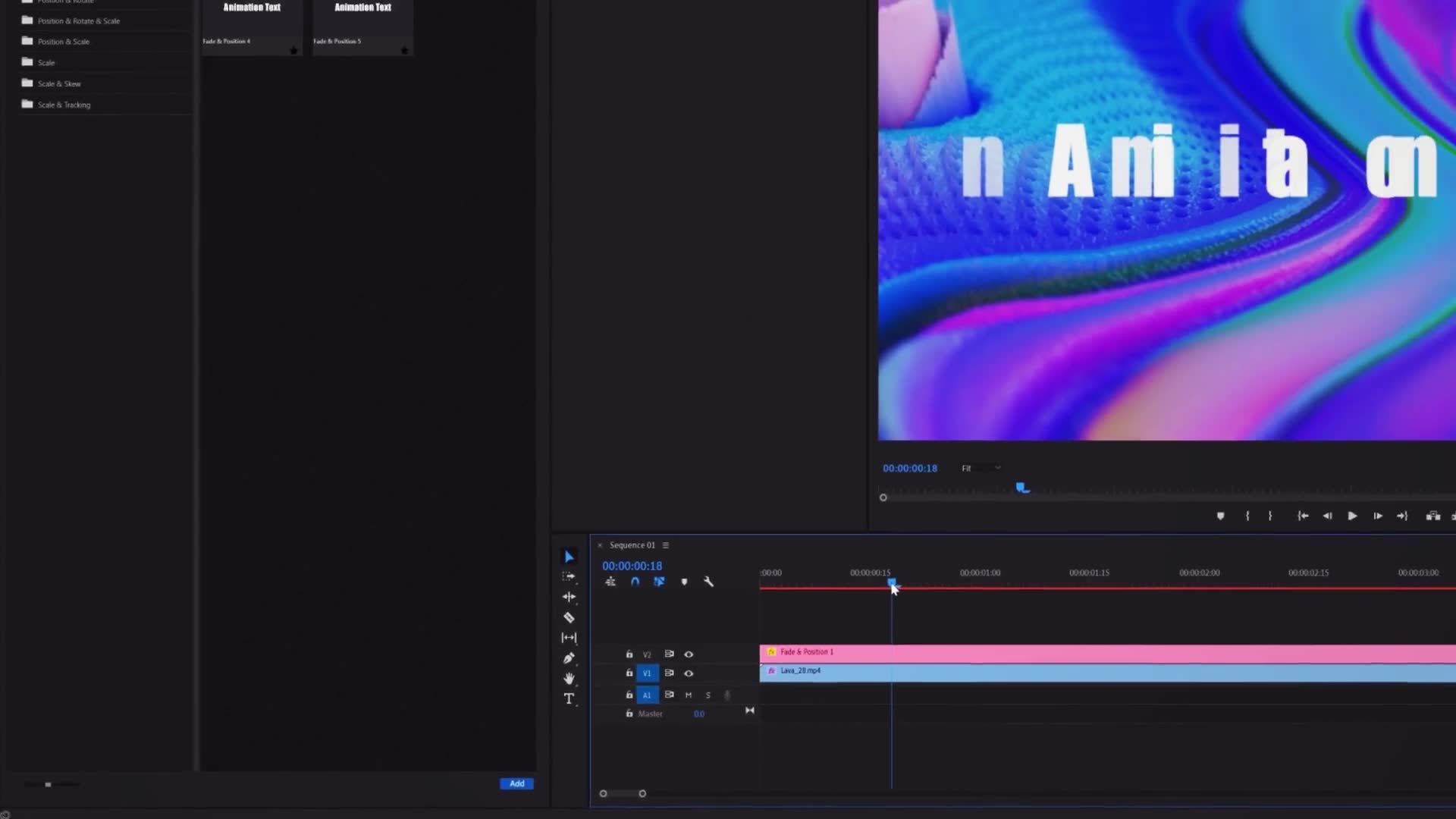The width and height of the screenshot is (1456, 819).
Task: Open the Sequence 01 panel menu
Action: click(666, 545)
